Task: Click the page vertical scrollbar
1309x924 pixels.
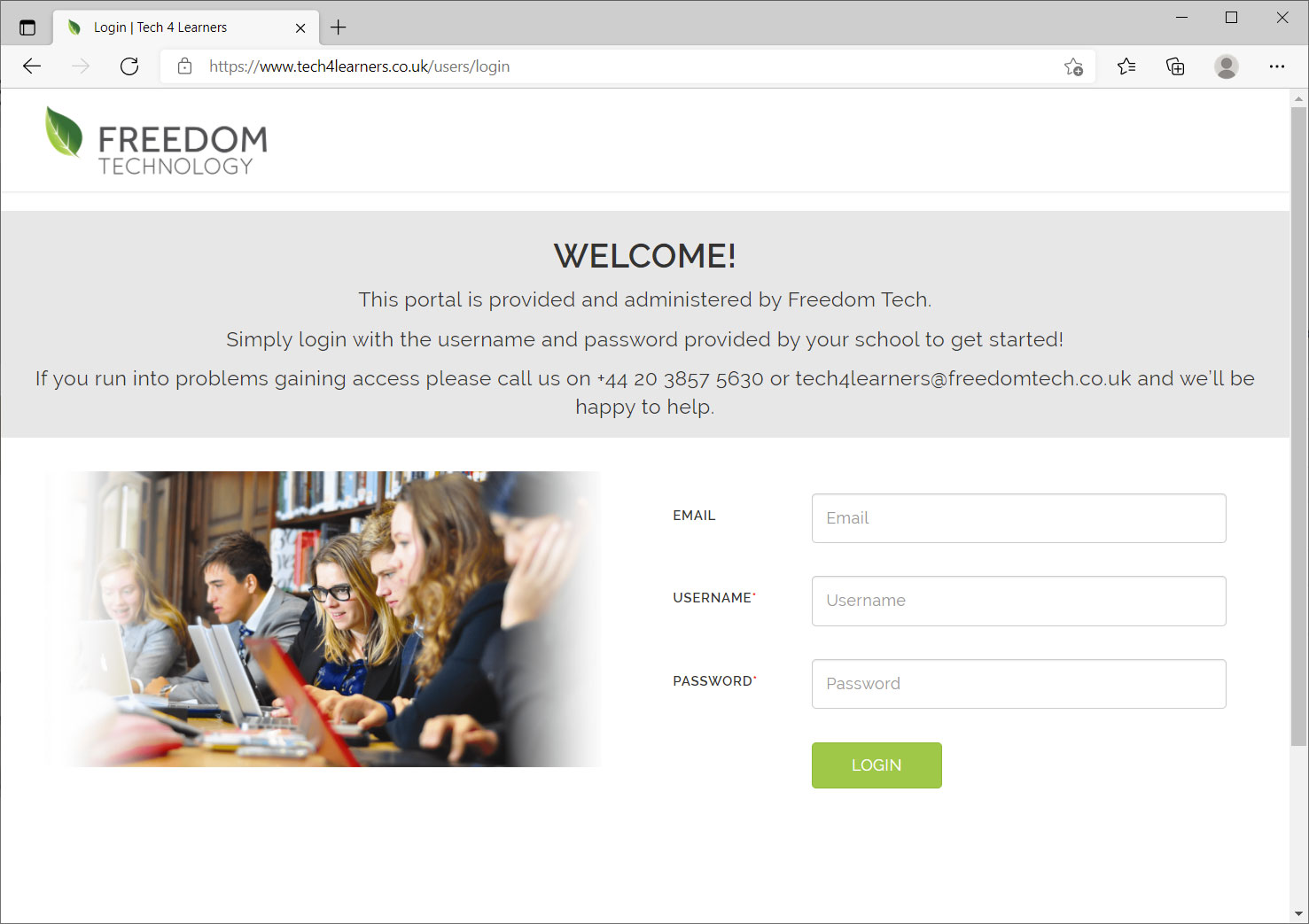Action: (x=1299, y=425)
